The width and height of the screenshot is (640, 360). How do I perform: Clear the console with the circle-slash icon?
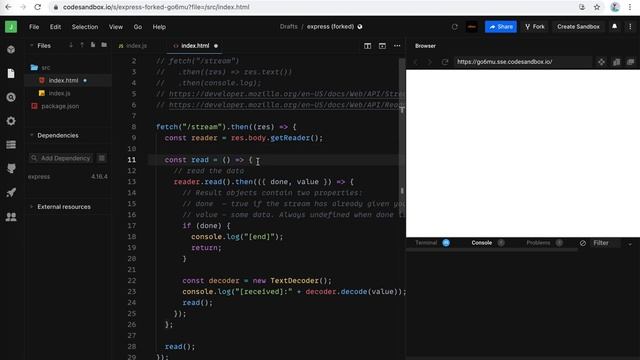click(583, 243)
